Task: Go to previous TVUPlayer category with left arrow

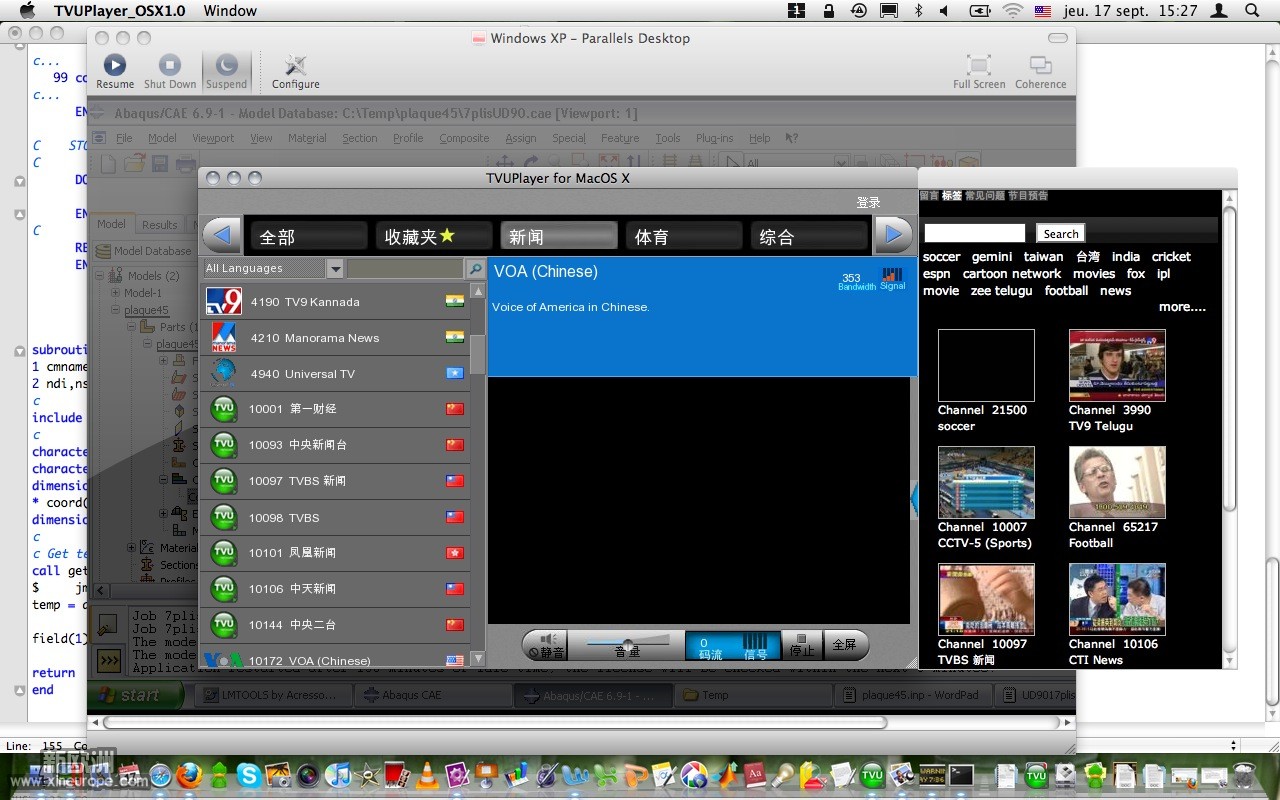Action: [x=221, y=236]
